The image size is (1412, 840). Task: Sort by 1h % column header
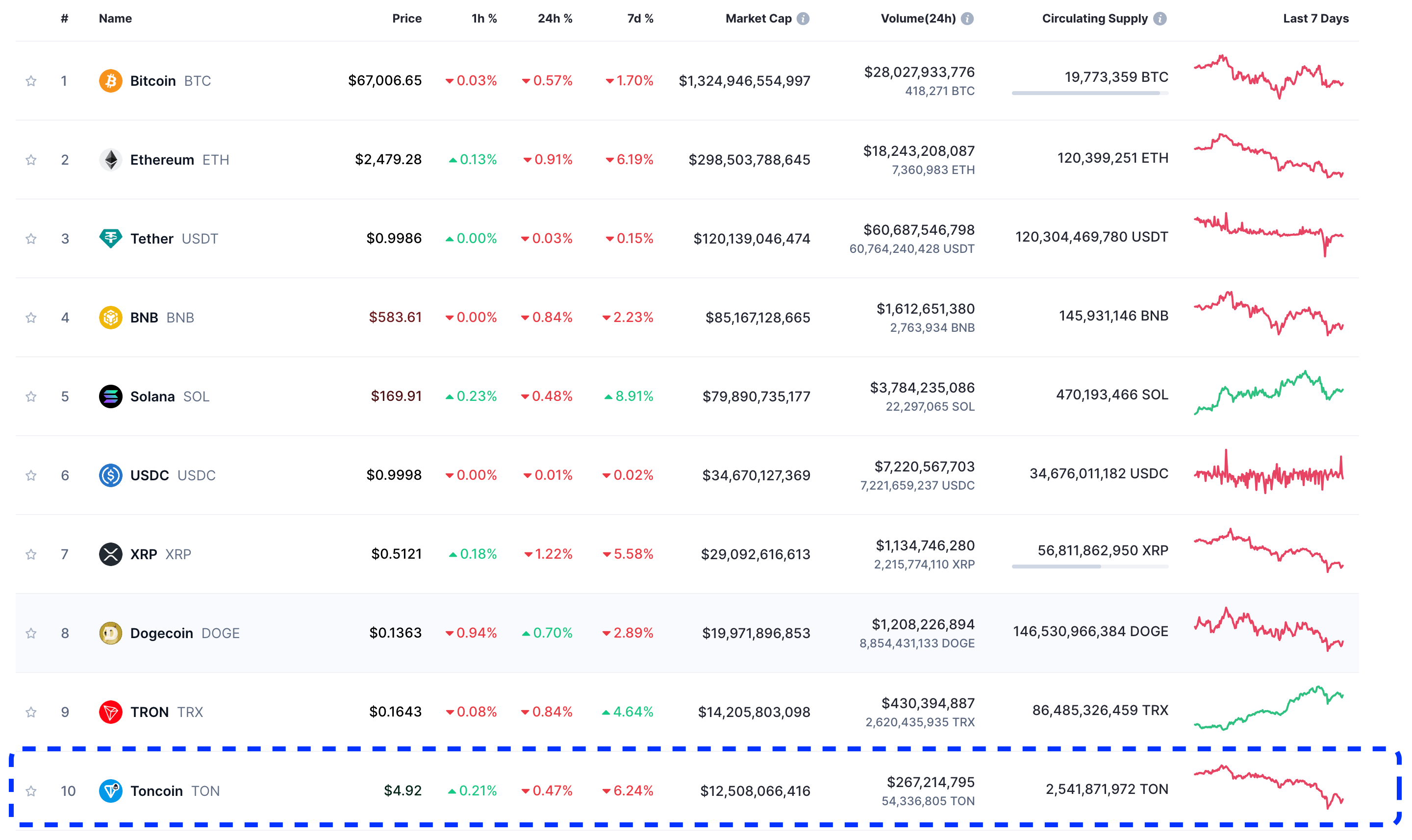pos(484,19)
